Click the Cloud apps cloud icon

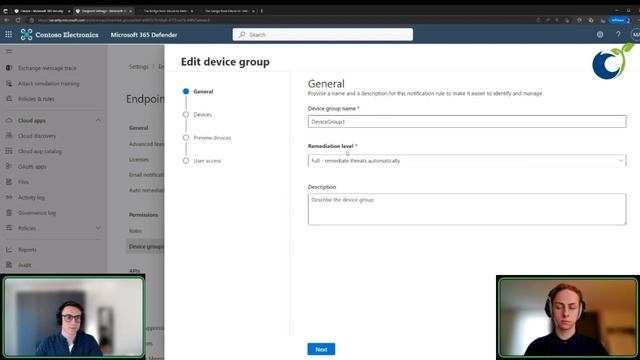click(9, 120)
